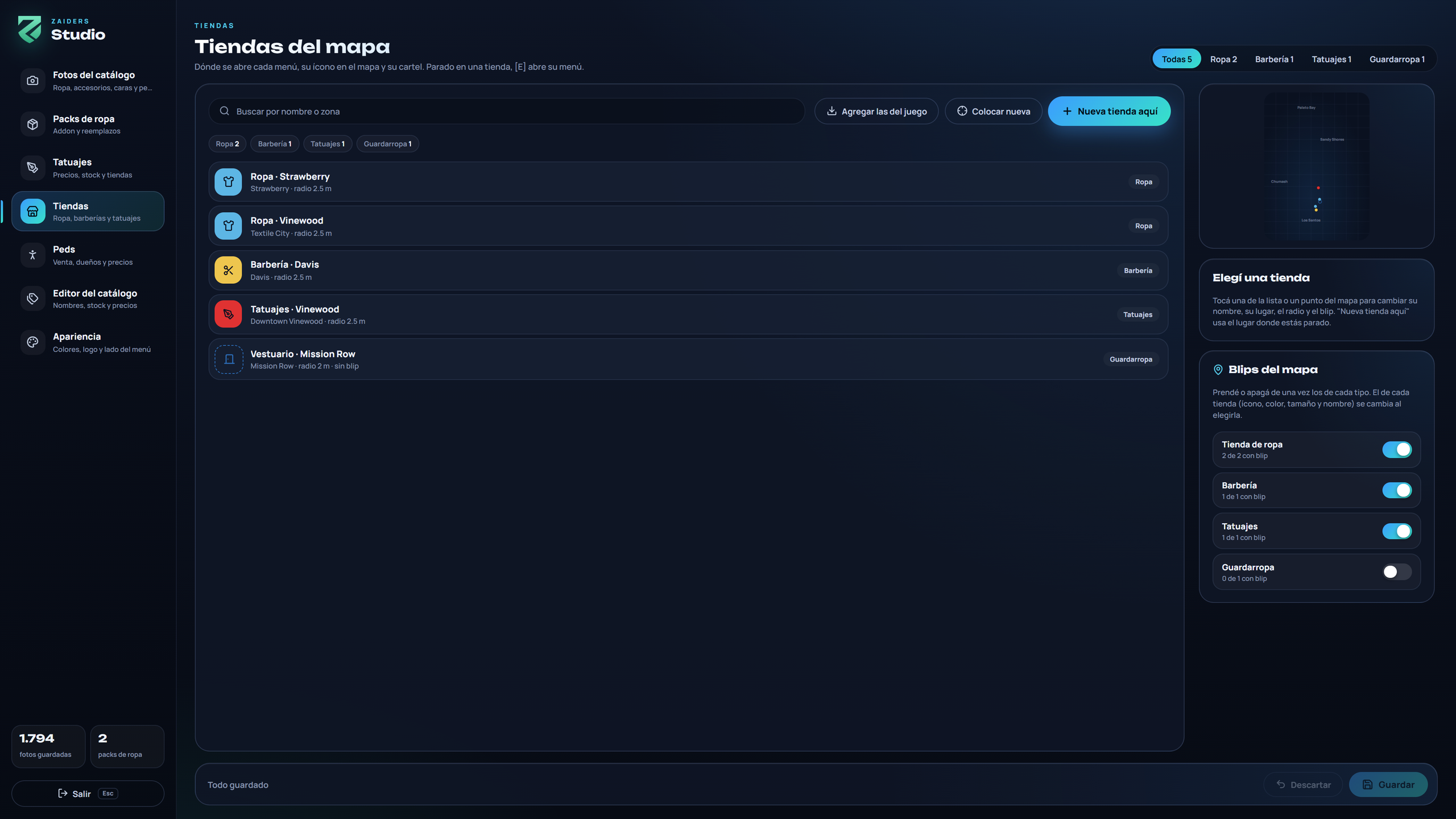Enable Guardarropa blips switch
Viewport: 1456px width, 819px height.
click(x=1397, y=572)
